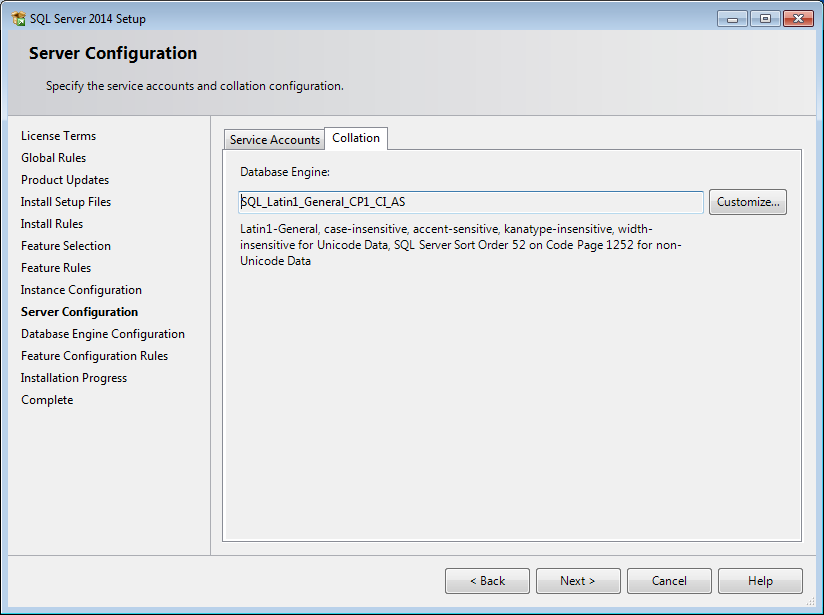Image resolution: width=824 pixels, height=615 pixels.
Task: Go to the previous step with Back
Action: pyautogui.click(x=487, y=581)
